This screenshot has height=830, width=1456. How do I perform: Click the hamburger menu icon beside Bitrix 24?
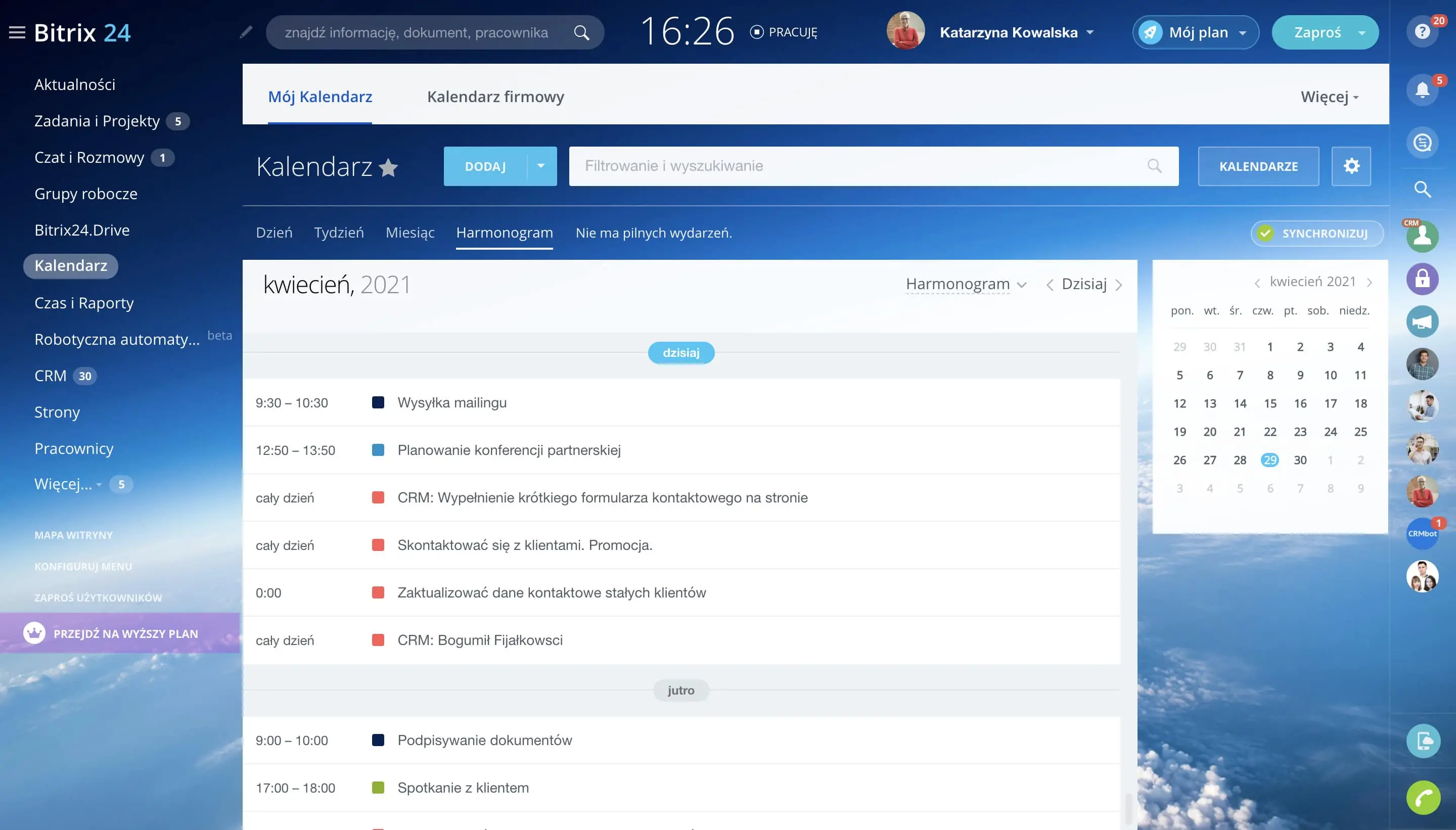[x=17, y=32]
